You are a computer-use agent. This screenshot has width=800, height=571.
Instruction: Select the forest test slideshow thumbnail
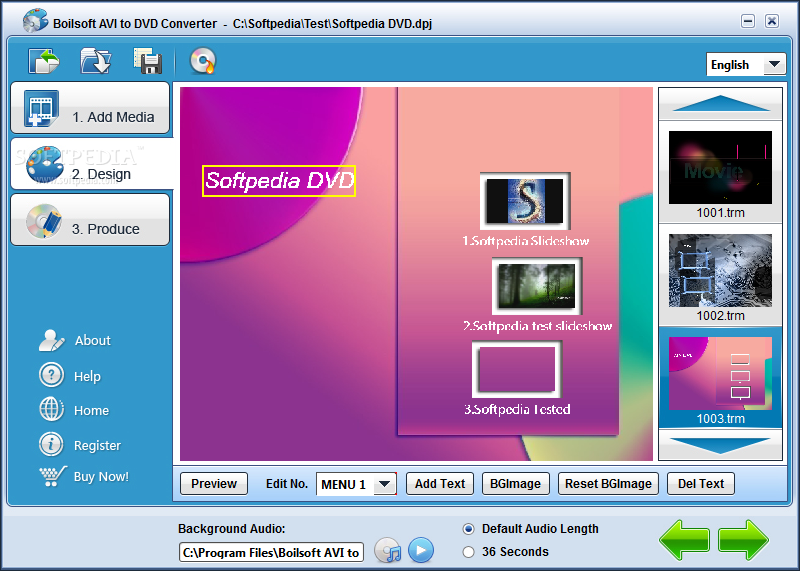tap(537, 286)
